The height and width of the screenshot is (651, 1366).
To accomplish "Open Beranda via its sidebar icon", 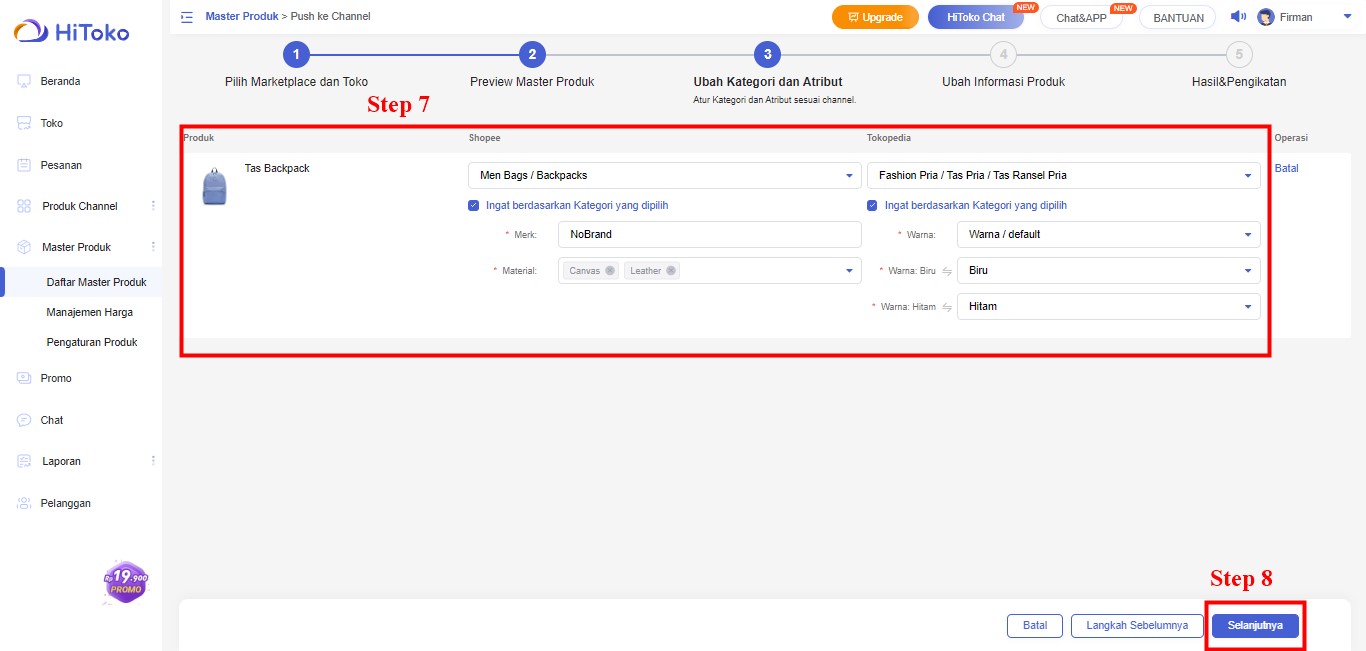I will tap(24, 81).
